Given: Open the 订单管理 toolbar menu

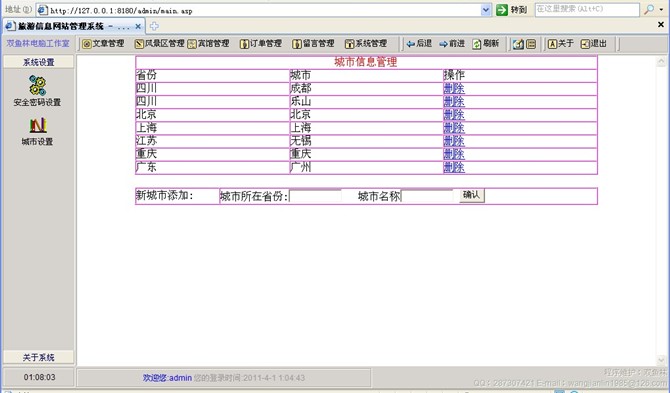Looking at the screenshot, I should pyautogui.click(x=261, y=44).
